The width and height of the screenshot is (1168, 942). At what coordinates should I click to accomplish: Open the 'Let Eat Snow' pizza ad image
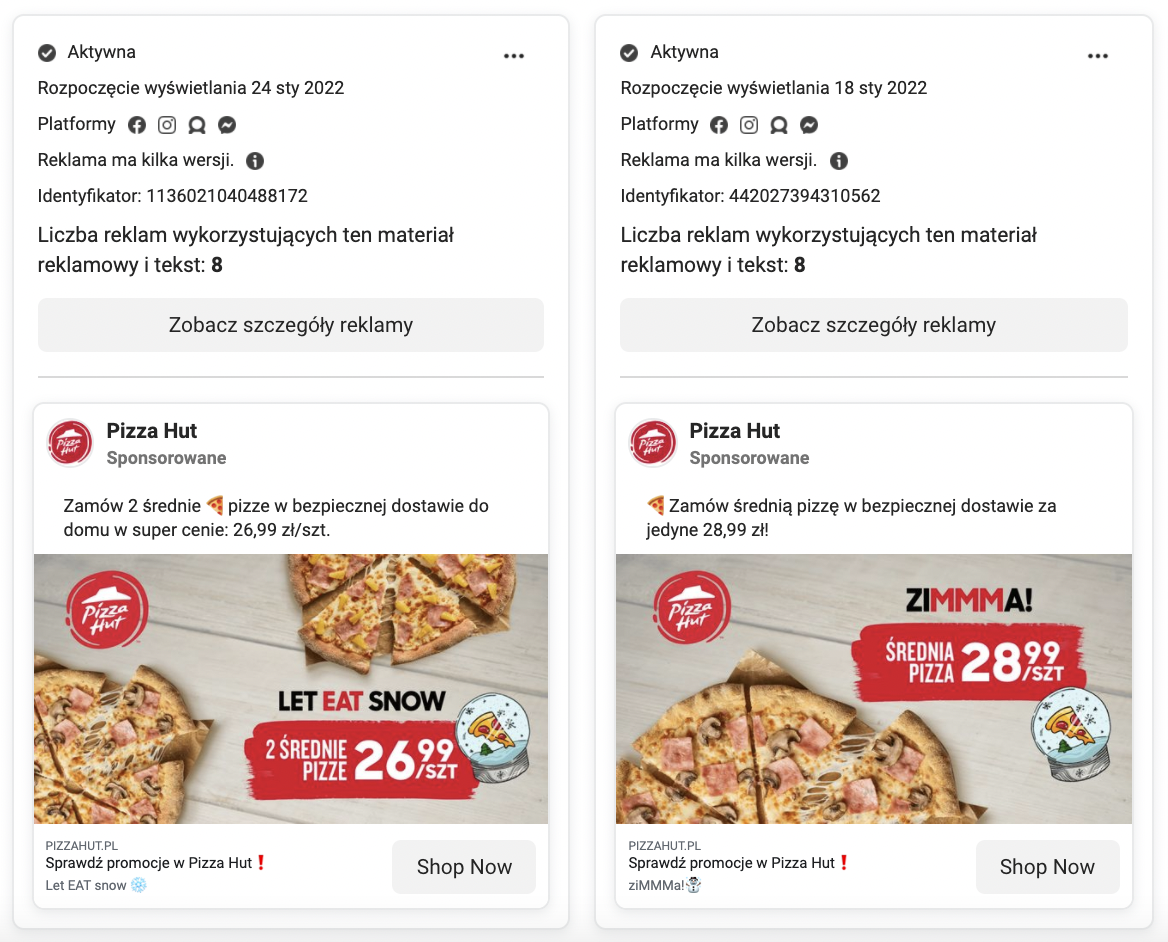291,689
